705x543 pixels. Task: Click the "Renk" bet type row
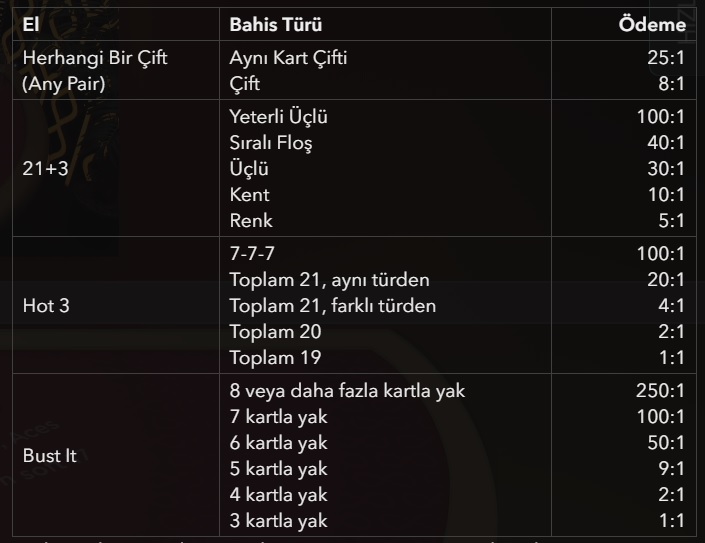251,220
